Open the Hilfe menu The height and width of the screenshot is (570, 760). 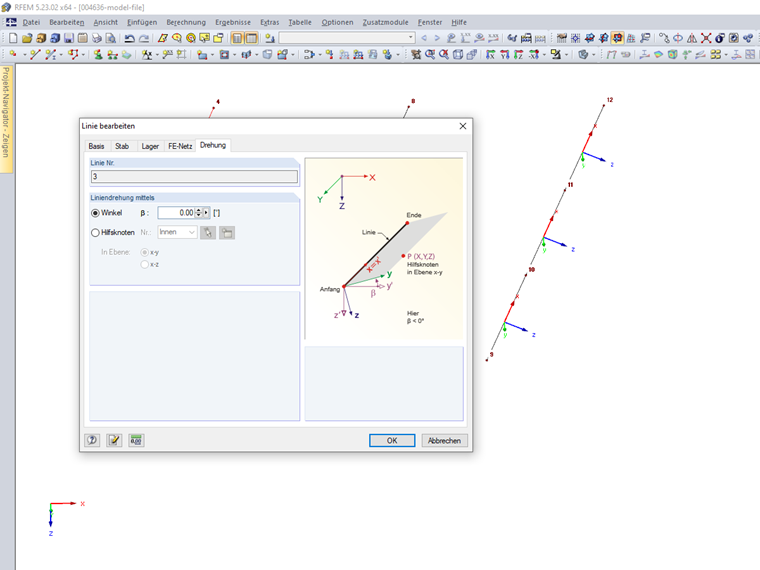coord(459,22)
